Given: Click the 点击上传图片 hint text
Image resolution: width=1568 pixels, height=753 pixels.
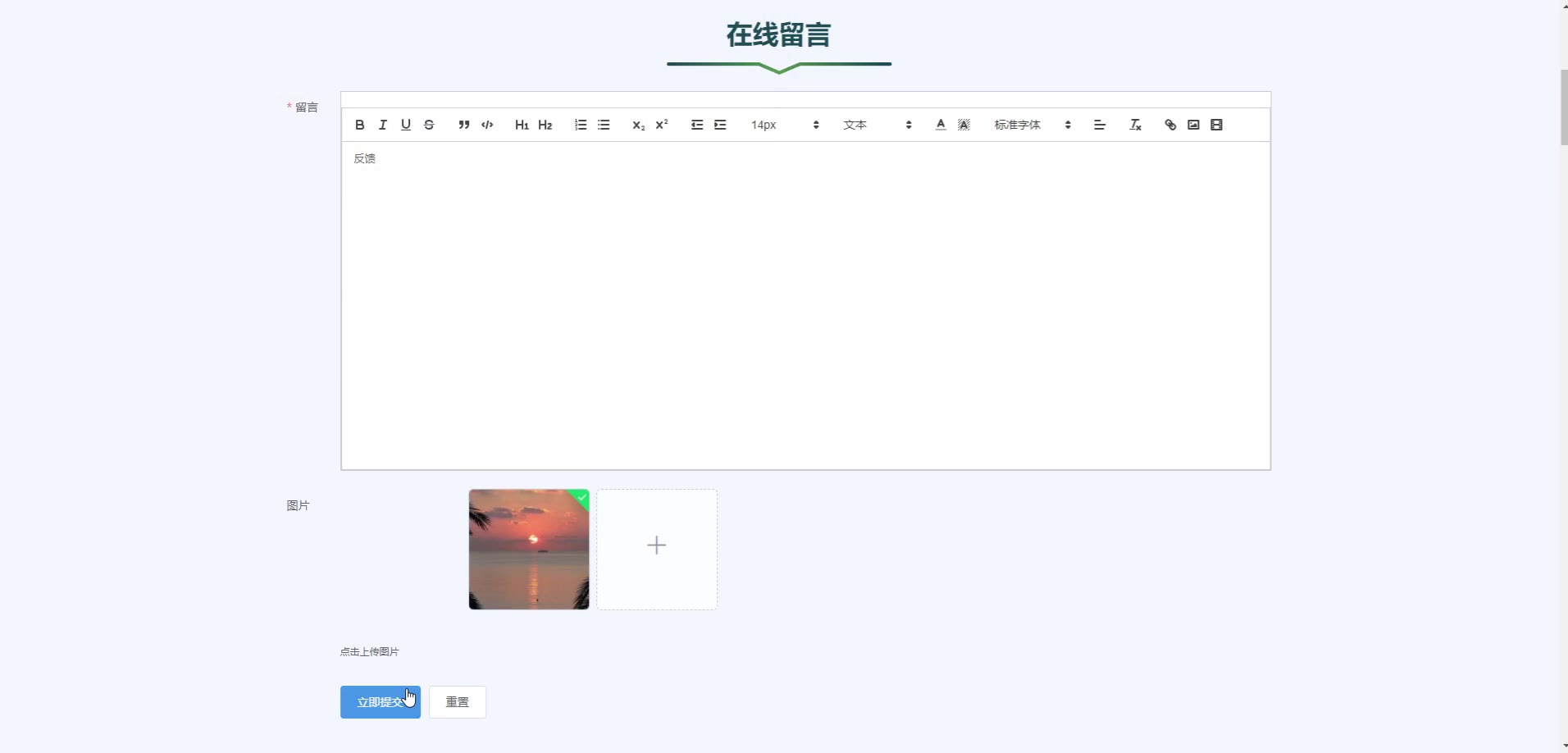Looking at the screenshot, I should (370, 651).
